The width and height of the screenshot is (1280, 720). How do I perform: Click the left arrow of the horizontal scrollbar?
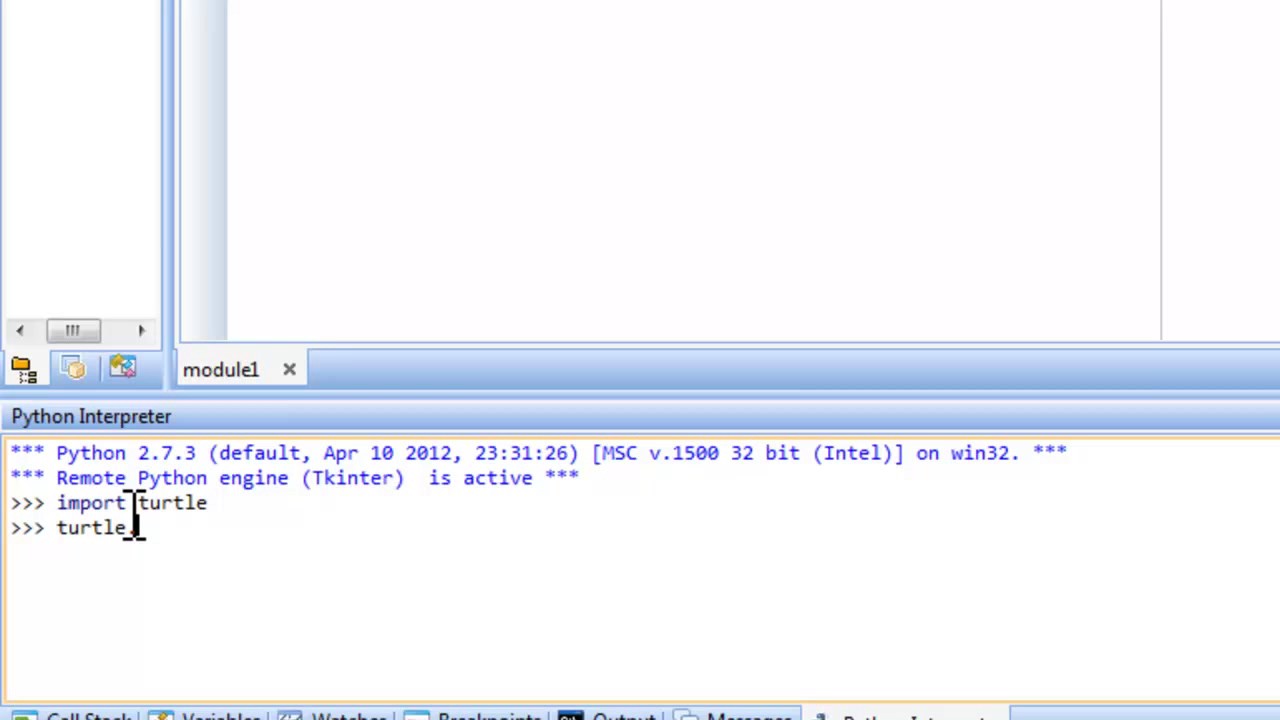19,330
